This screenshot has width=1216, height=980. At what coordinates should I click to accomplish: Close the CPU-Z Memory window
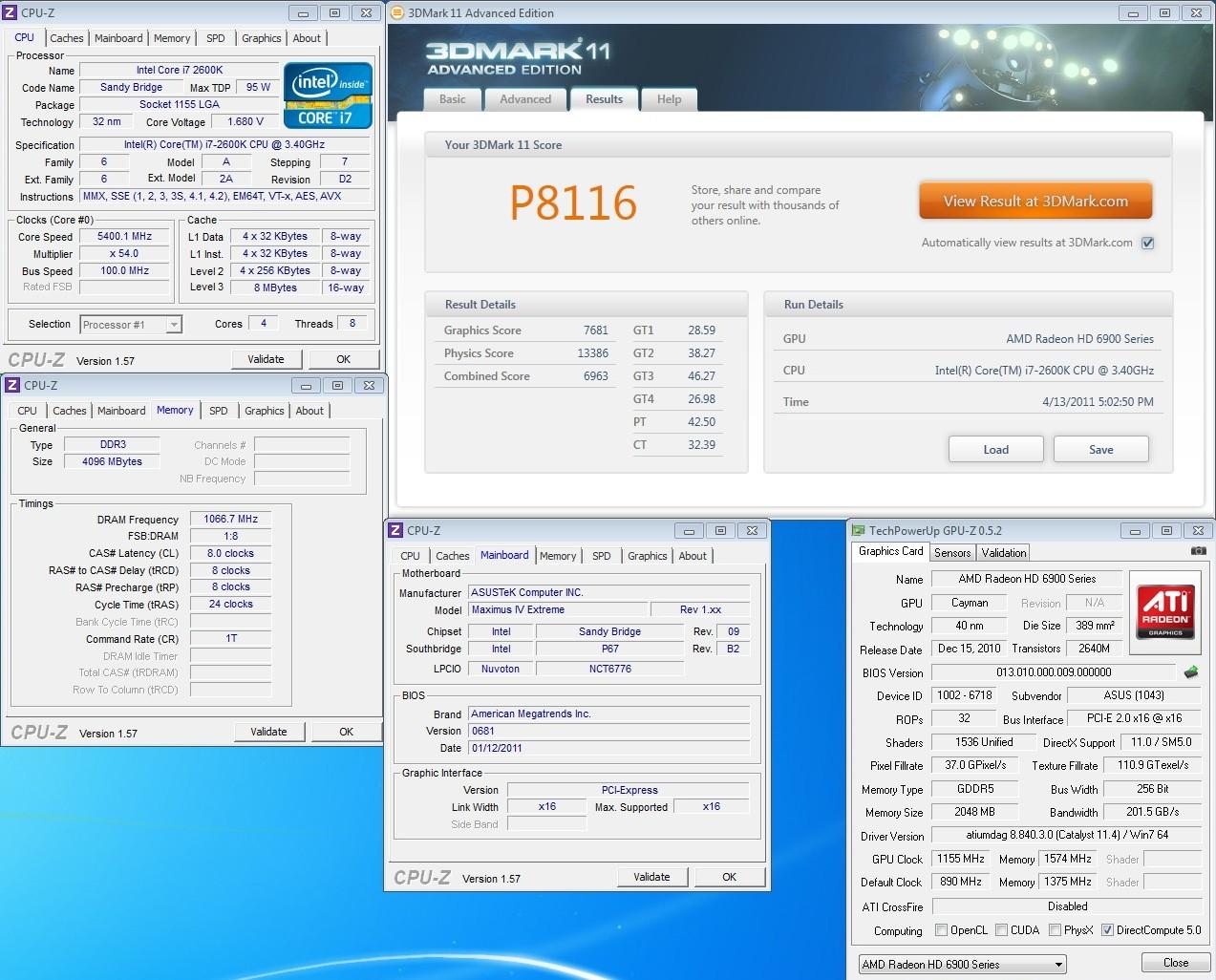pos(370,385)
